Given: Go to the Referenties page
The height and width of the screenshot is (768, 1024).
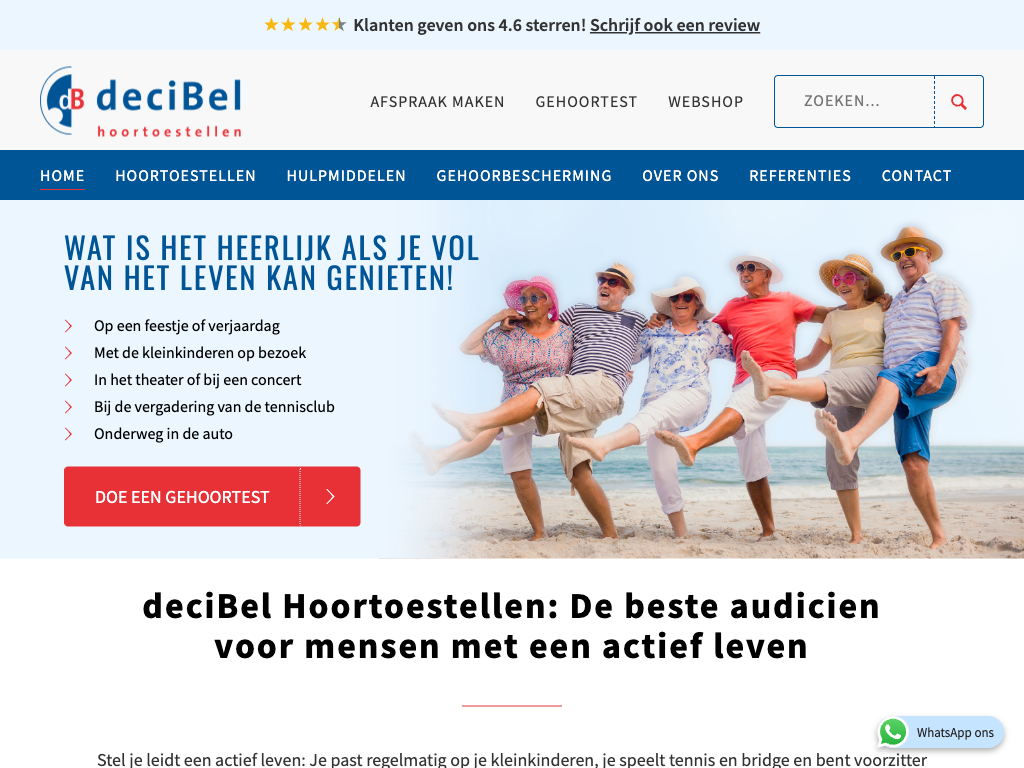Looking at the screenshot, I should pyautogui.click(x=800, y=176).
